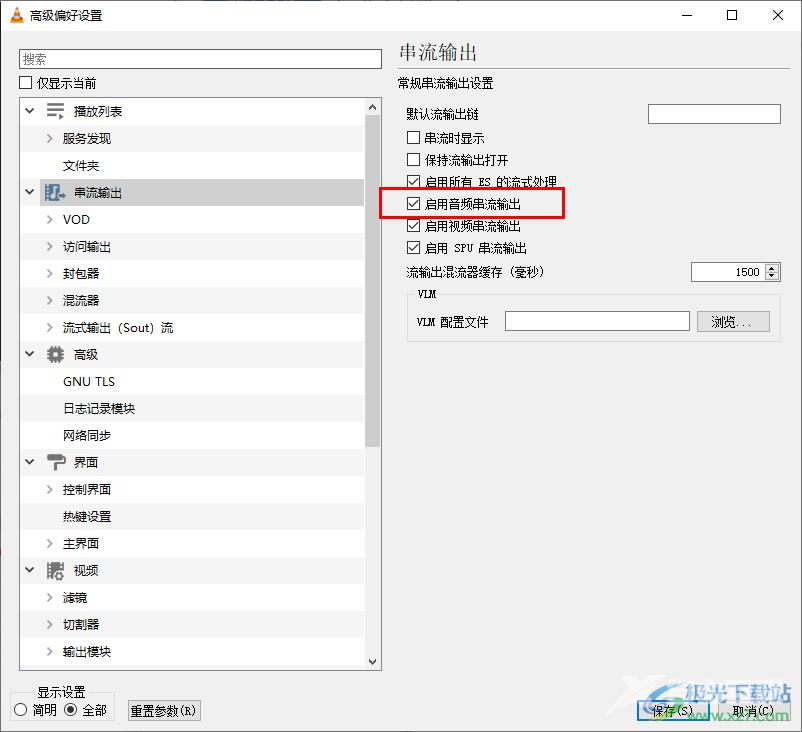Uncheck 启用所有 ES 的流式处理
The image size is (802, 732).
pos(413,181)
